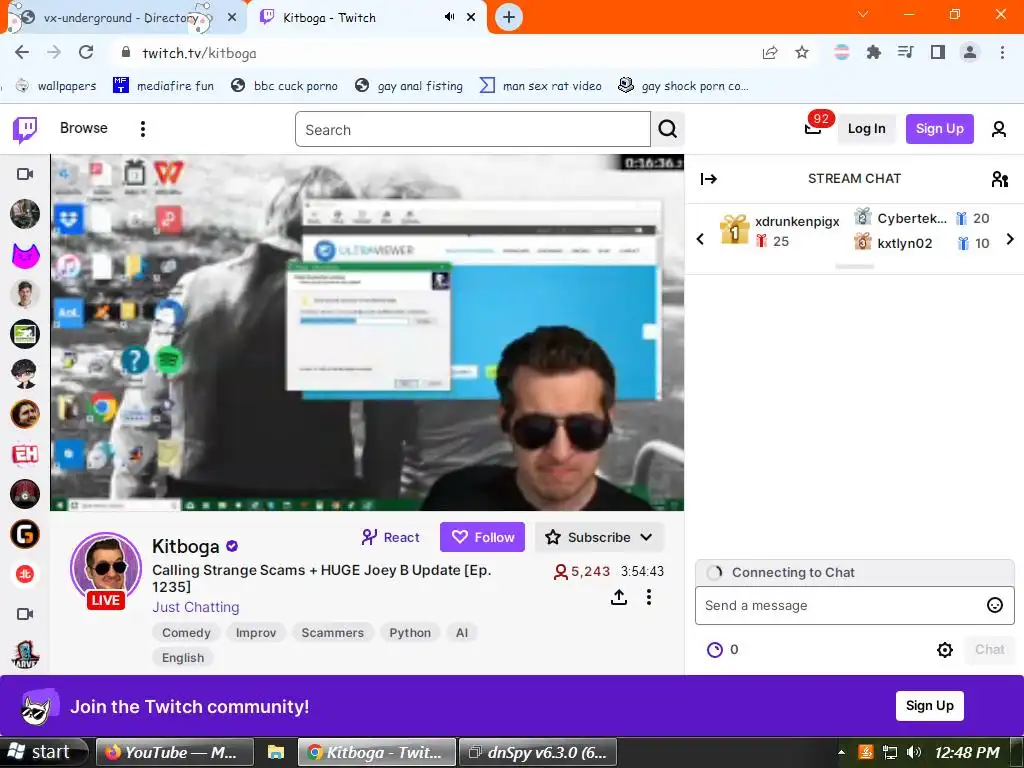Screen dimensions: 1024x768
Task: Show next gift leaderboard entries
Action: [x=1010, y=239]
